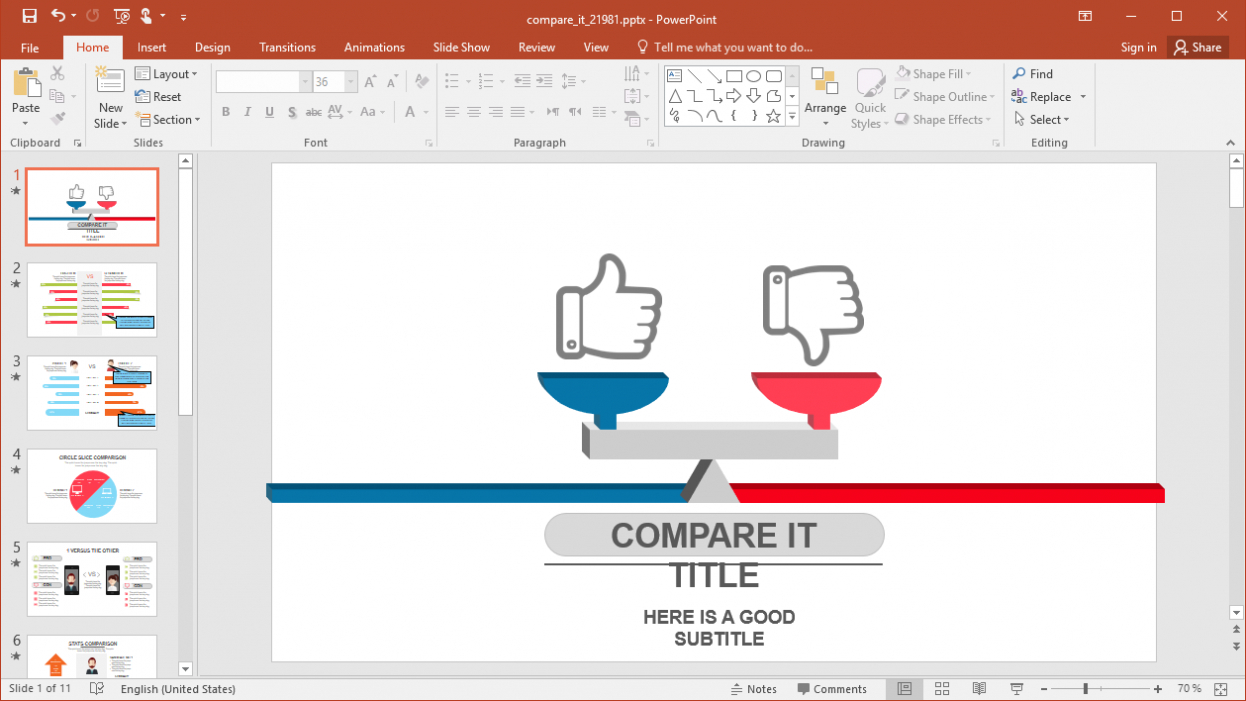
Task: Select the oval shape in gallery
Action: (x=753, y=76)
